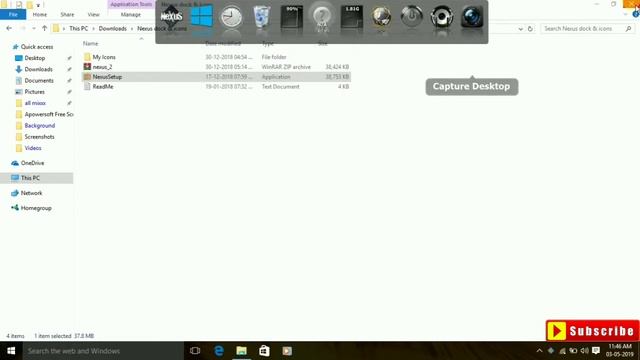This screenshot has width=640, height=360.
Task: Click the power button icon in the dock
Action: coord(411,17)
